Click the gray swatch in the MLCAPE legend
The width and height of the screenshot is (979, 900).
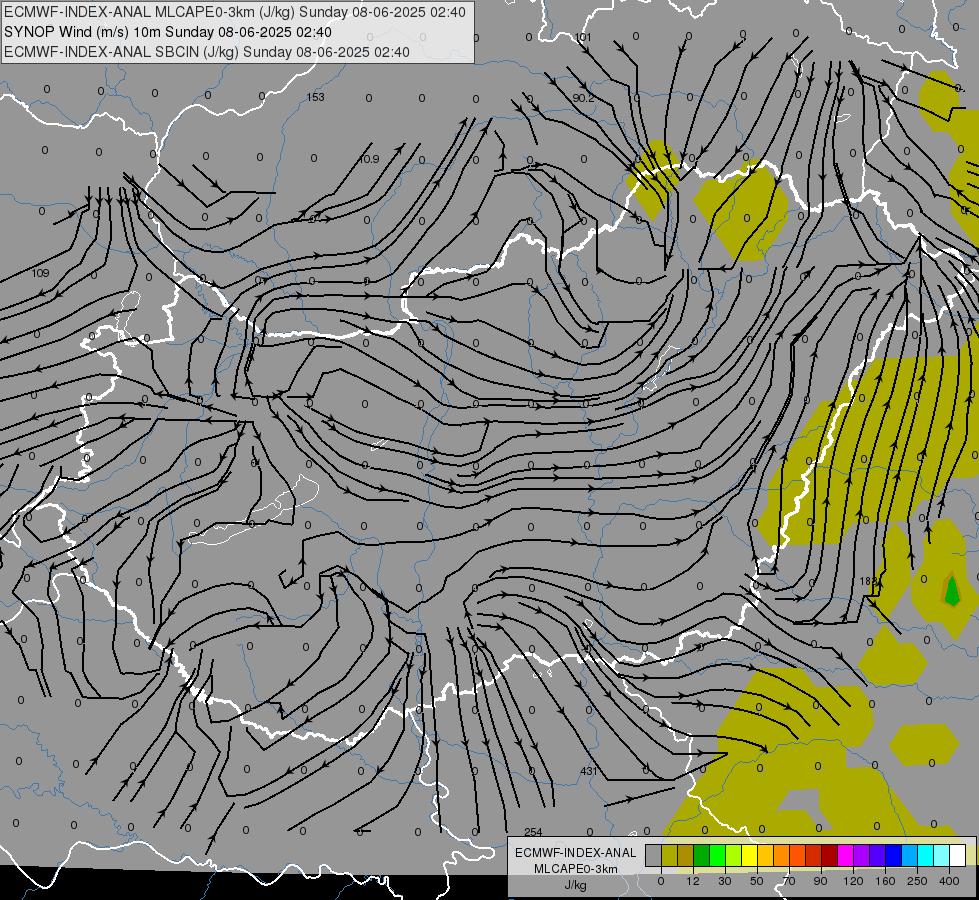[x=654, y=855]
